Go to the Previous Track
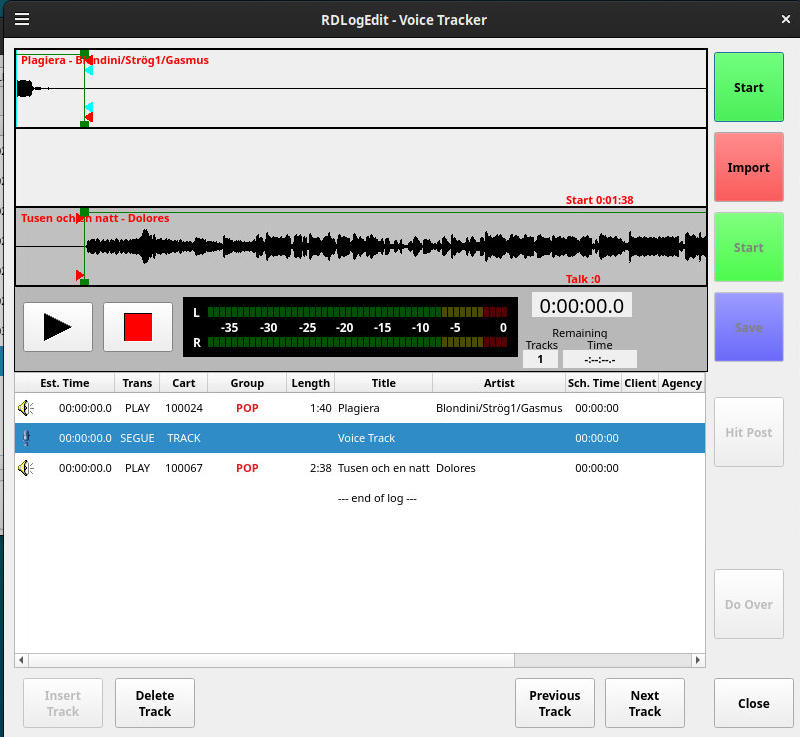The height and width of the screenshot is (737, 800). pos(555,703)
